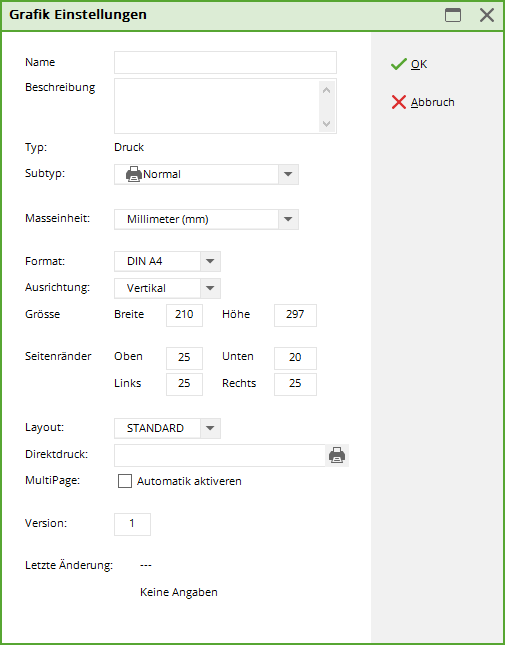Confirm with the OK button
Viewport: 505px width, 645px height.
[x=409, y=64]
